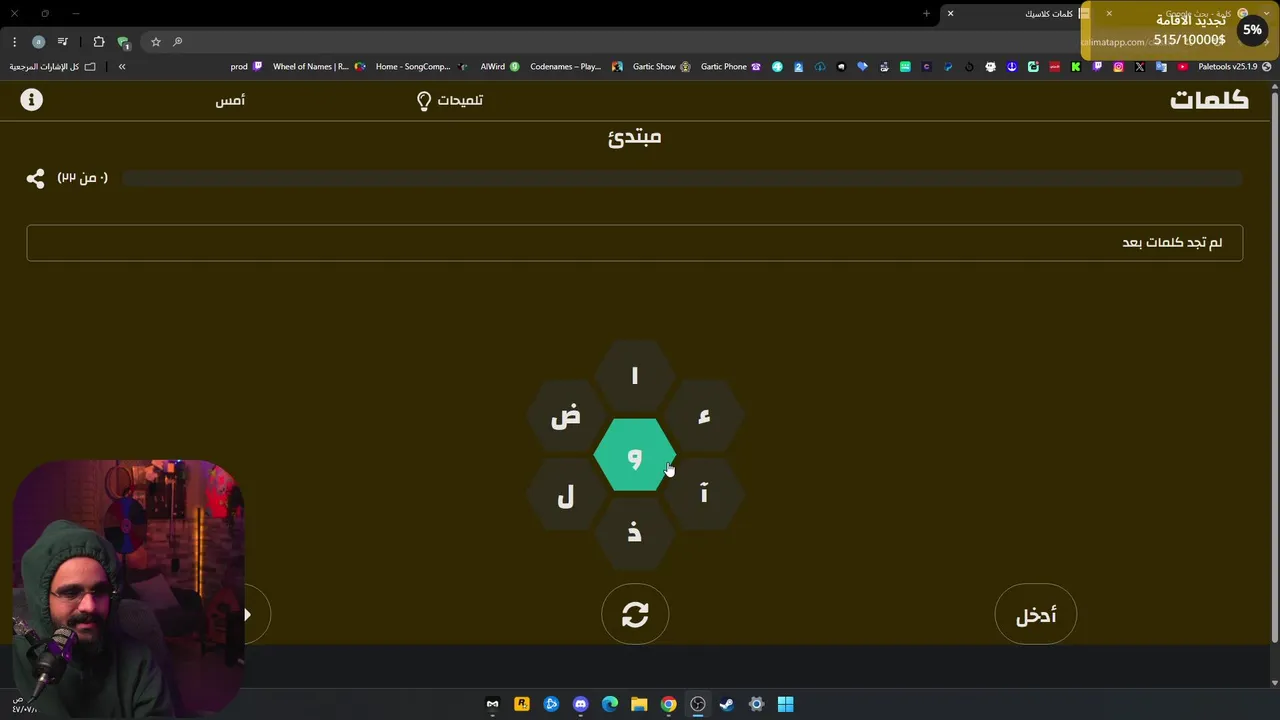Select the ض letter hexagon
The width and height of the screenshot is (1280, 720).
566,416
